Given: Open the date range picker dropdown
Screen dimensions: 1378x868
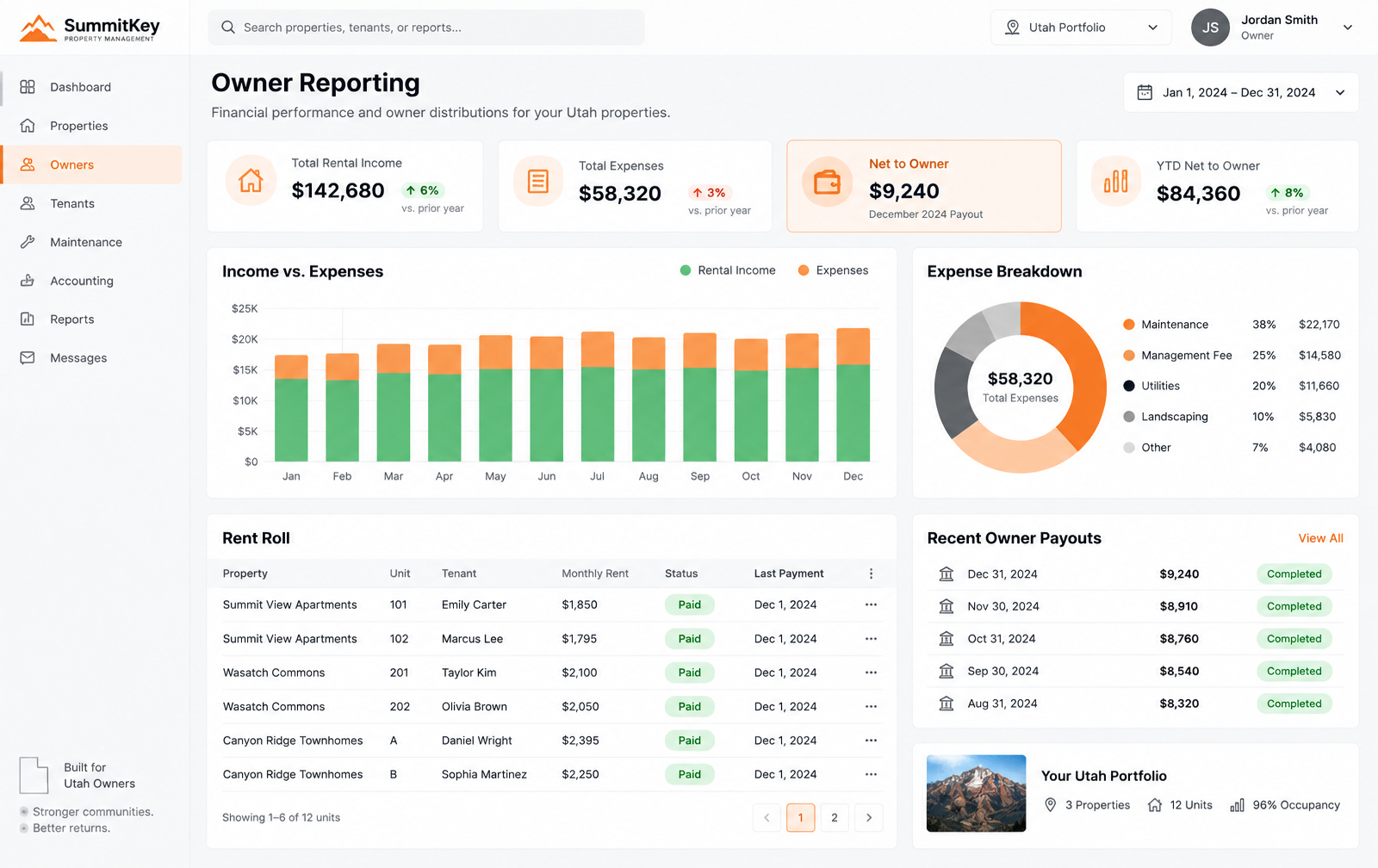Looking at the screenshot, I should [1241, 92].
